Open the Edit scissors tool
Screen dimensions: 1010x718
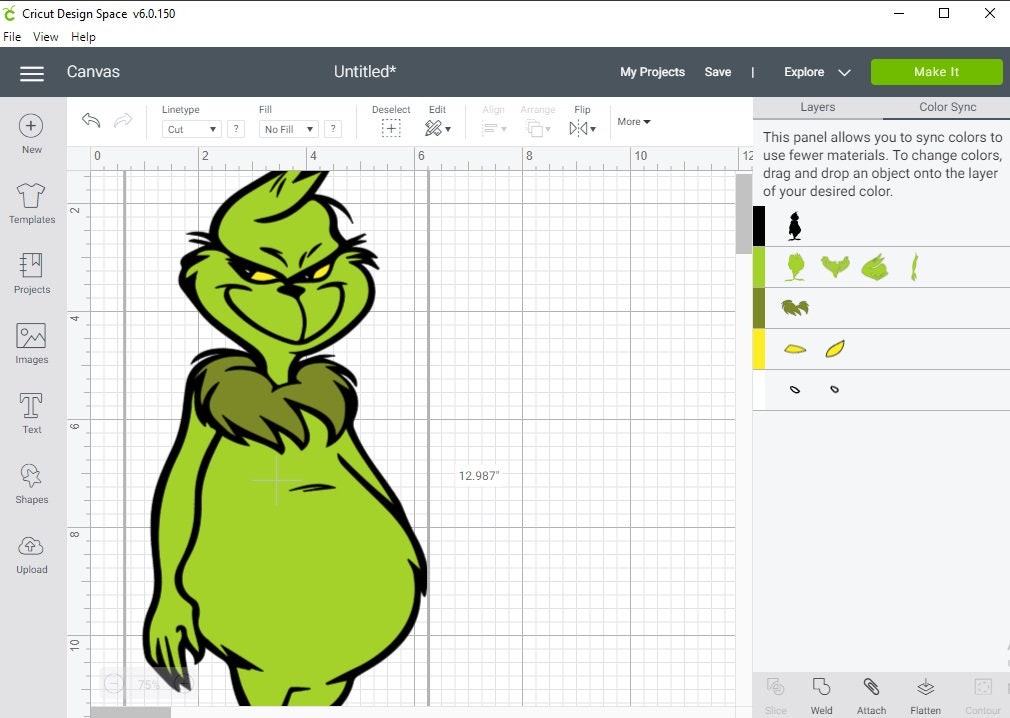(437, 129)
